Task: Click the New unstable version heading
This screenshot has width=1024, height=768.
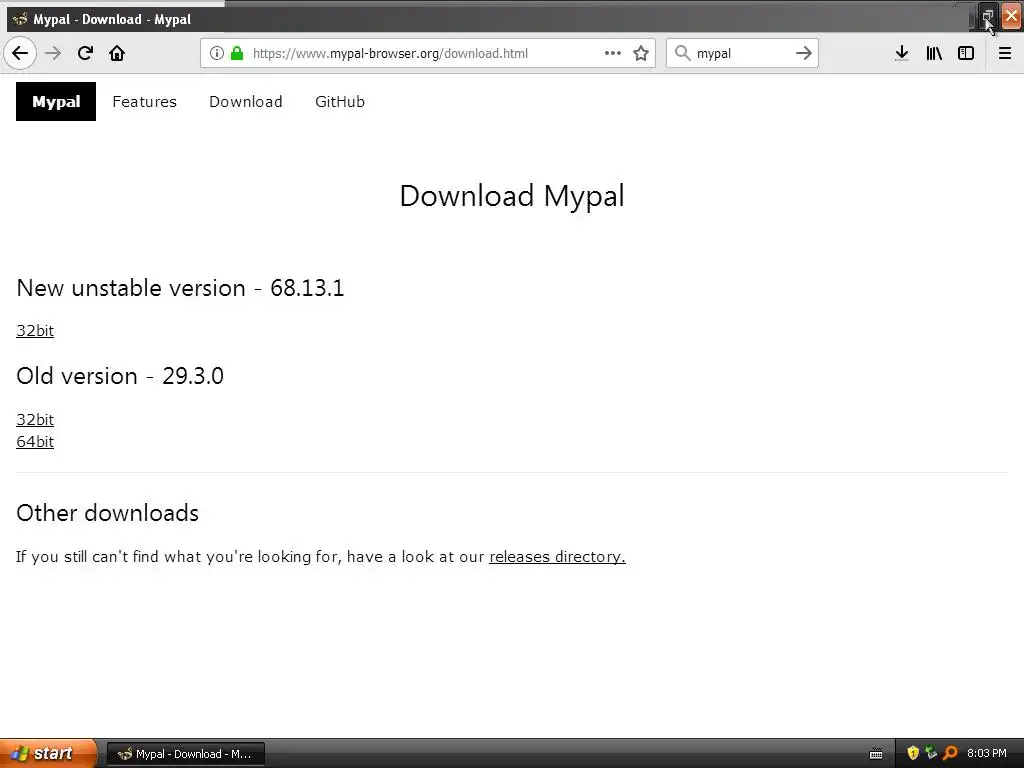Action: [x=180, y=288]
